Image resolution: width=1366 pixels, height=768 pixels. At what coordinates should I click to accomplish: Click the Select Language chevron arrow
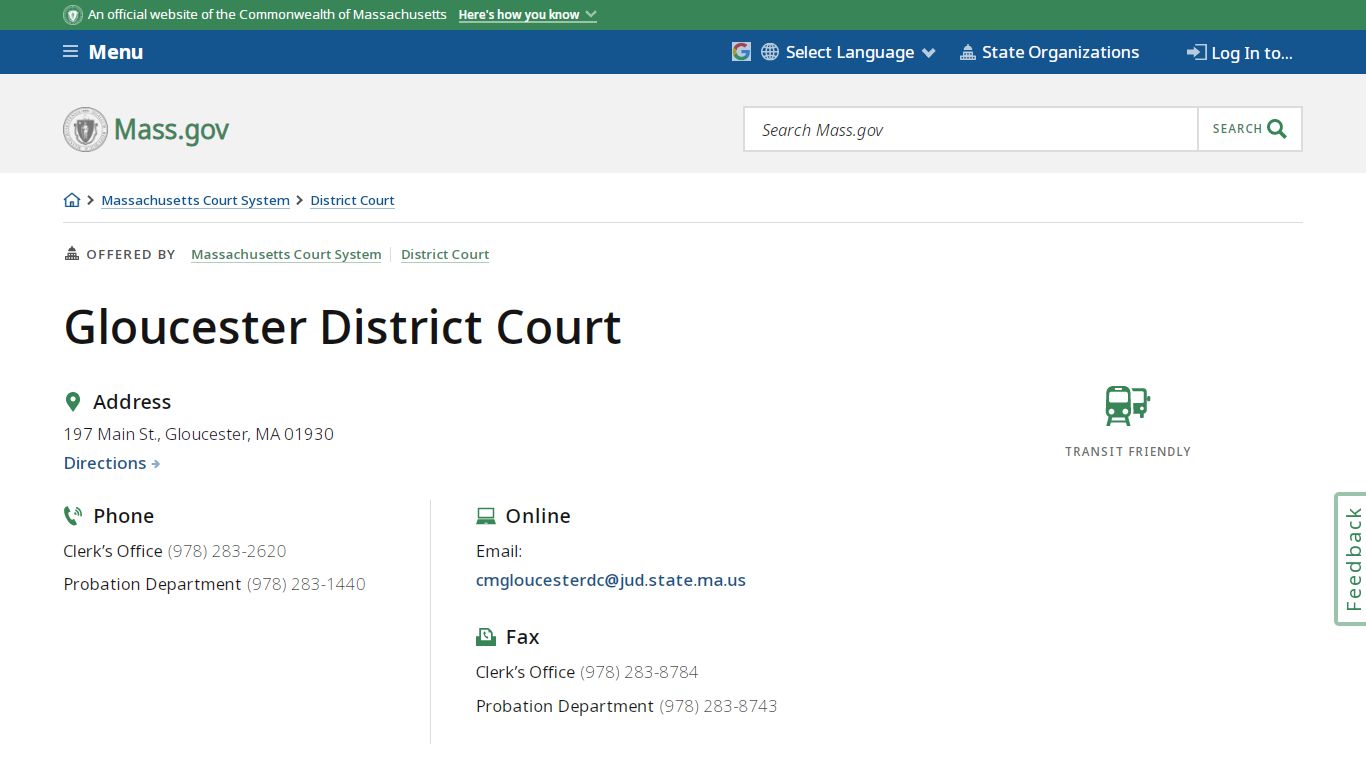928,53
